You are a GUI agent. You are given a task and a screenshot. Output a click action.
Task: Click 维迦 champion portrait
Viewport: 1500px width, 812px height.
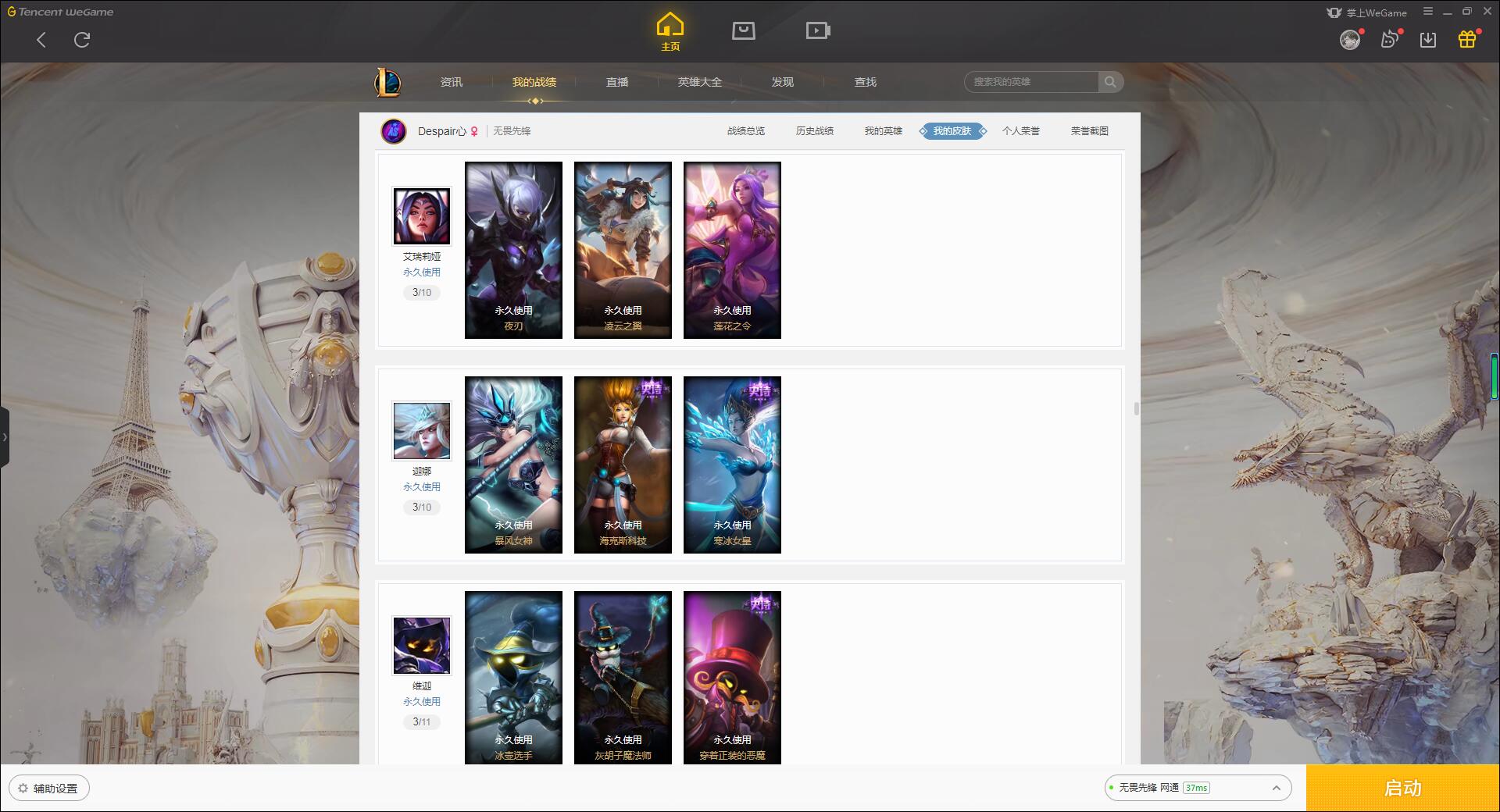click(x=422, y=646)
